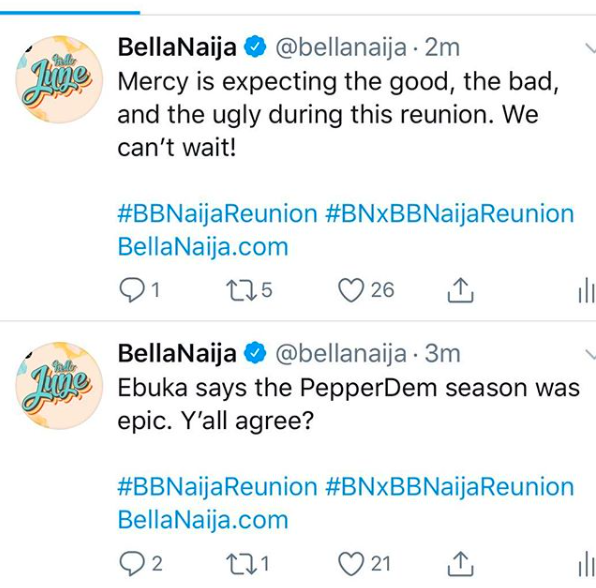The height and width of the screenshot is (588, 596).
Task: Open #BBNaijaReunion hashtag in first tweet
Action: point(217,214)
